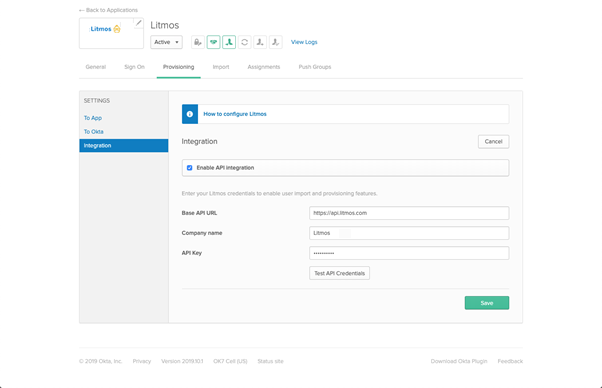Click the user with checkmark icon
The width and height of the screenshot is (602, 388).
[x=276, y=42]
